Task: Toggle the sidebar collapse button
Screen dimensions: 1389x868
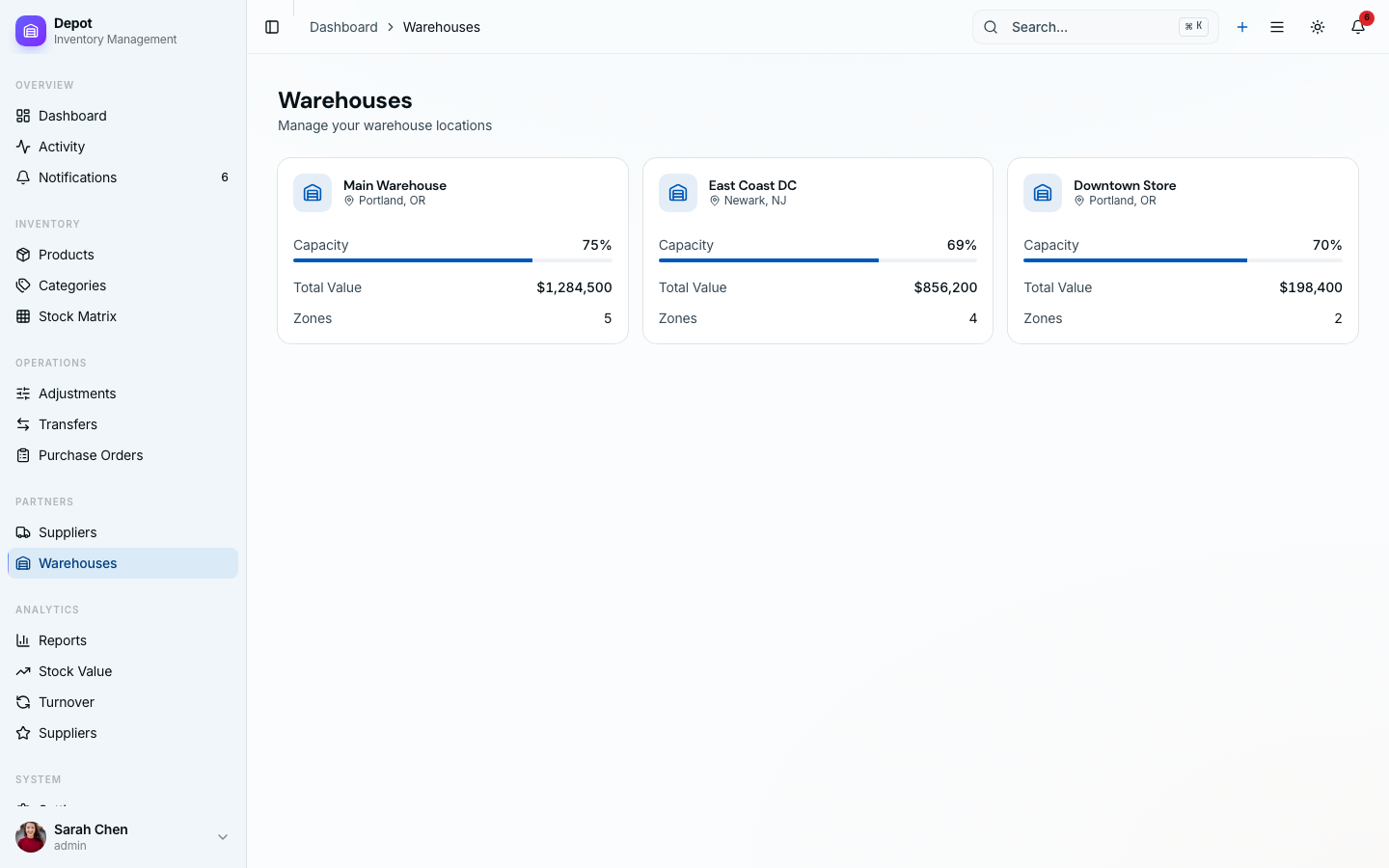Action: pos(272,27)
